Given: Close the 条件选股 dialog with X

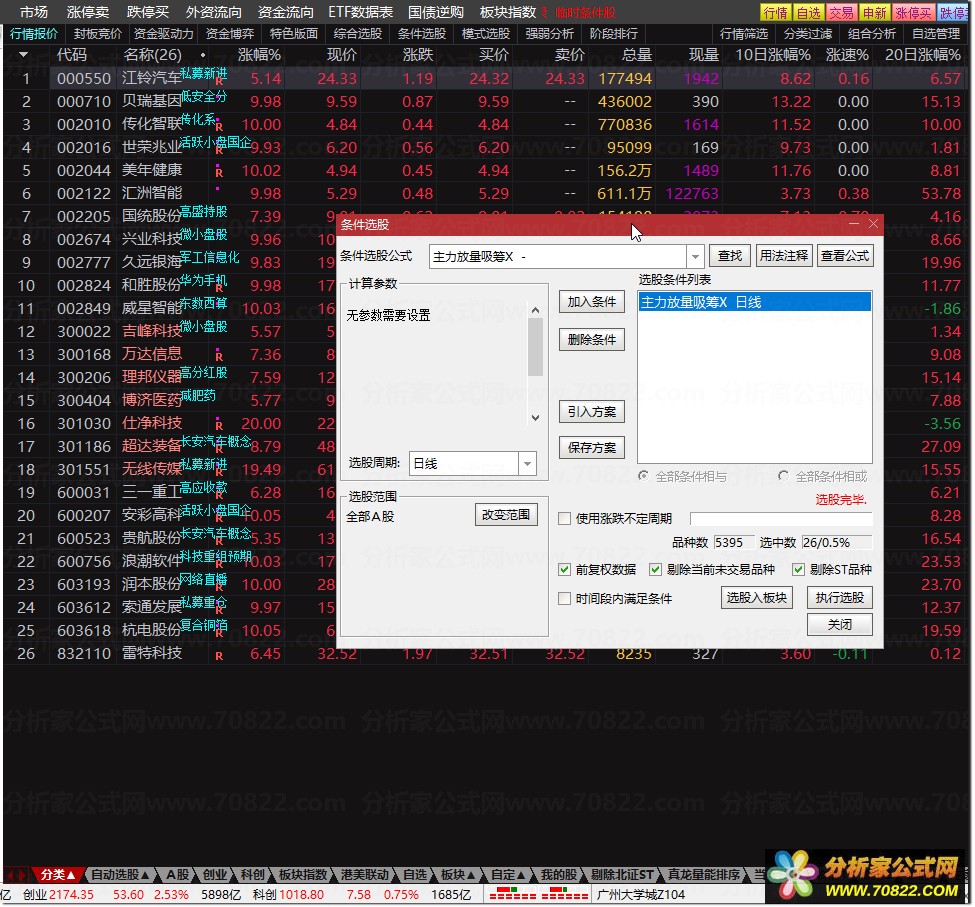Looking at the screenshot, I should point(873,224).
